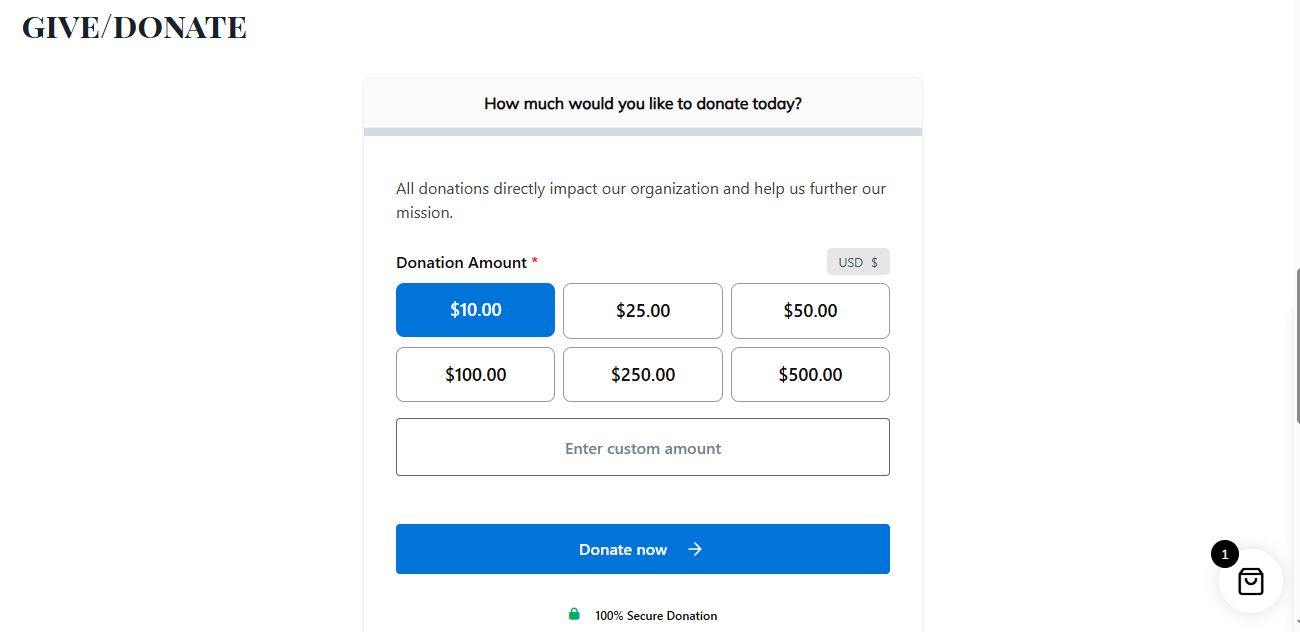Open the shopping bag cart icon
The width and height of the screenshot is (1300, 632).
1250,581
